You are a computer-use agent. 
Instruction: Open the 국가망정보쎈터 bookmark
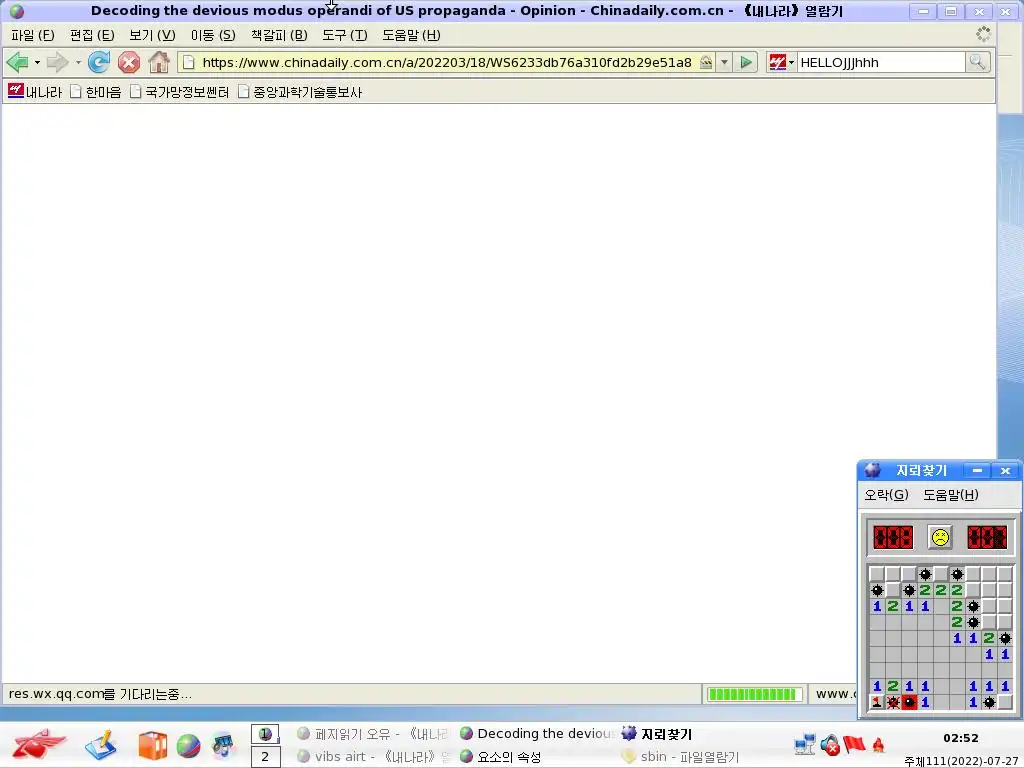(x=180, y=92)
